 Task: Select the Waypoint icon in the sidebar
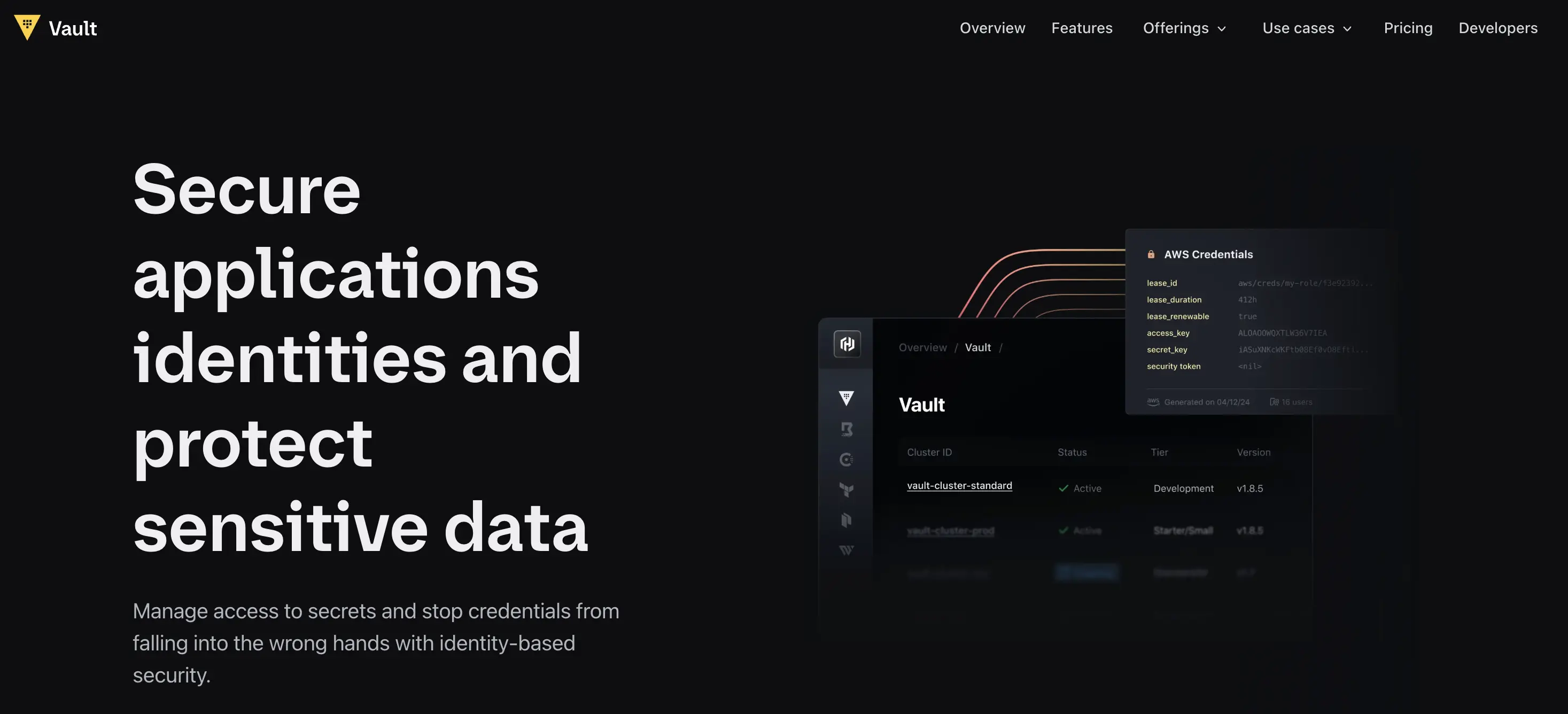tap(845, 549)
